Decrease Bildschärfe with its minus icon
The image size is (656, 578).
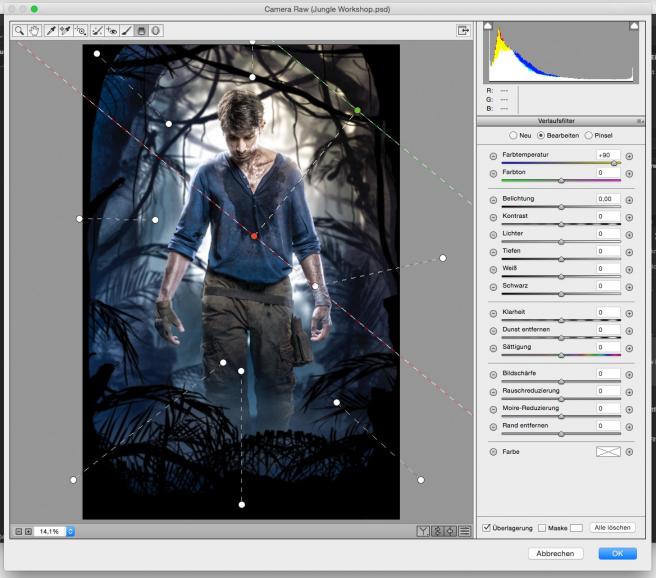click(x=493, y=375)
